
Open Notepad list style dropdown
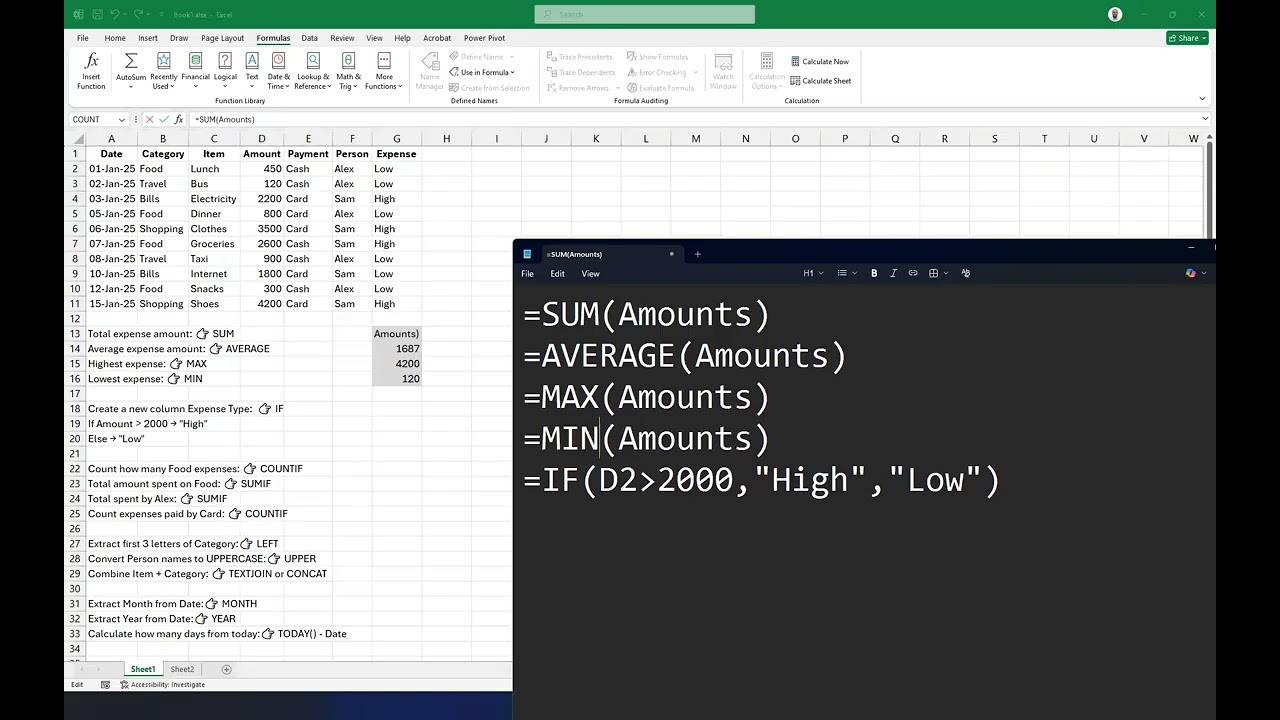(845, 273)
